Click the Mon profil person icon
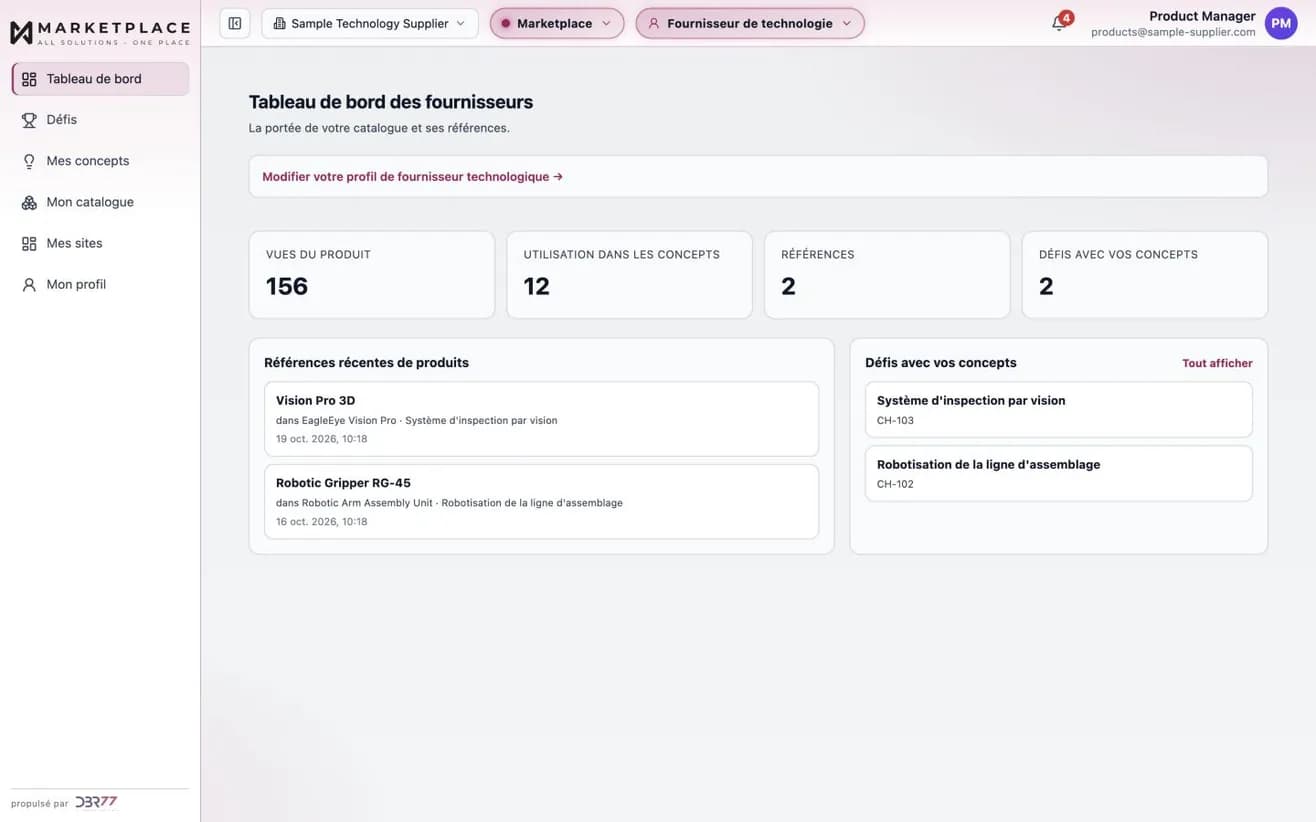Screen dimensions: 1316x822 point(29,284)
